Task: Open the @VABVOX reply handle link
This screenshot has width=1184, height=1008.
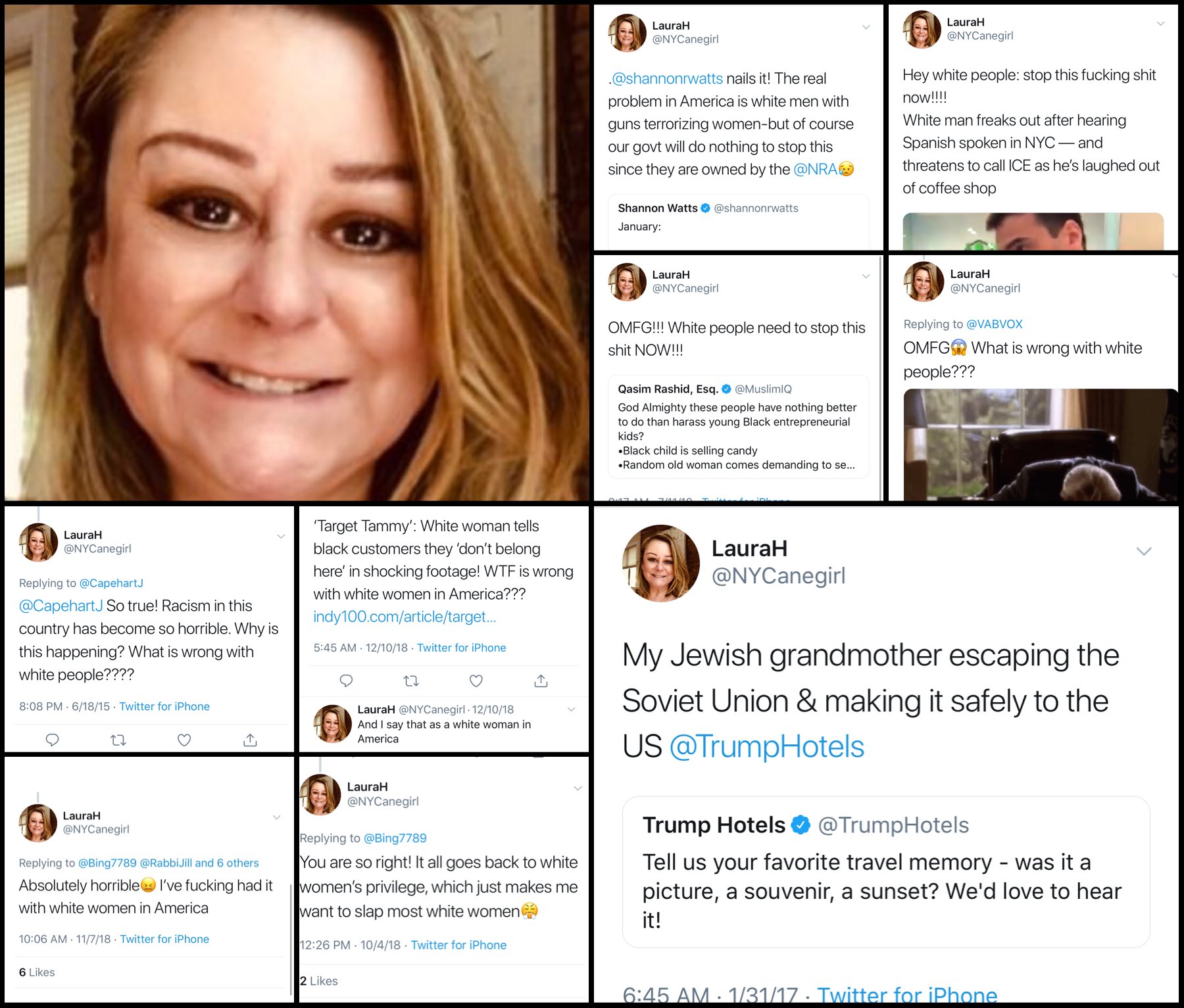Action: 994,324
